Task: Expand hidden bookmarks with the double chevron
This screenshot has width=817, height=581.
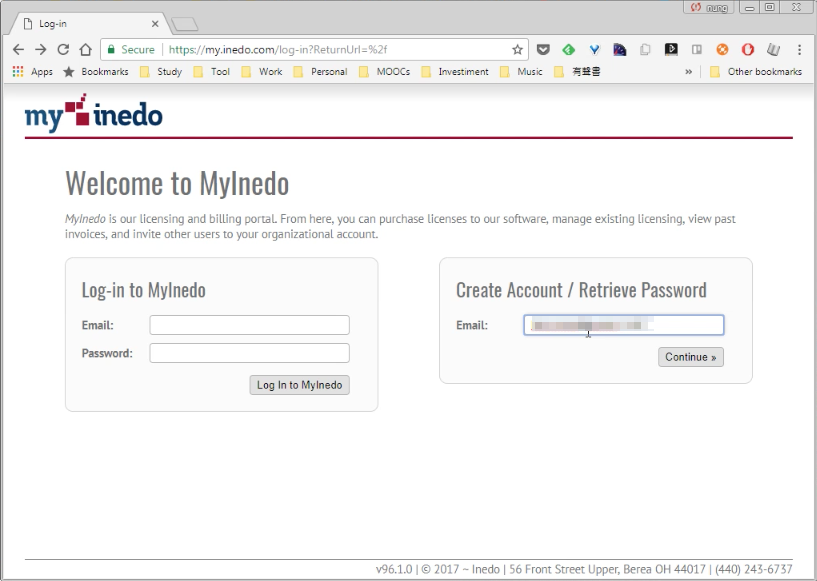Action: [x=688, y=72]
